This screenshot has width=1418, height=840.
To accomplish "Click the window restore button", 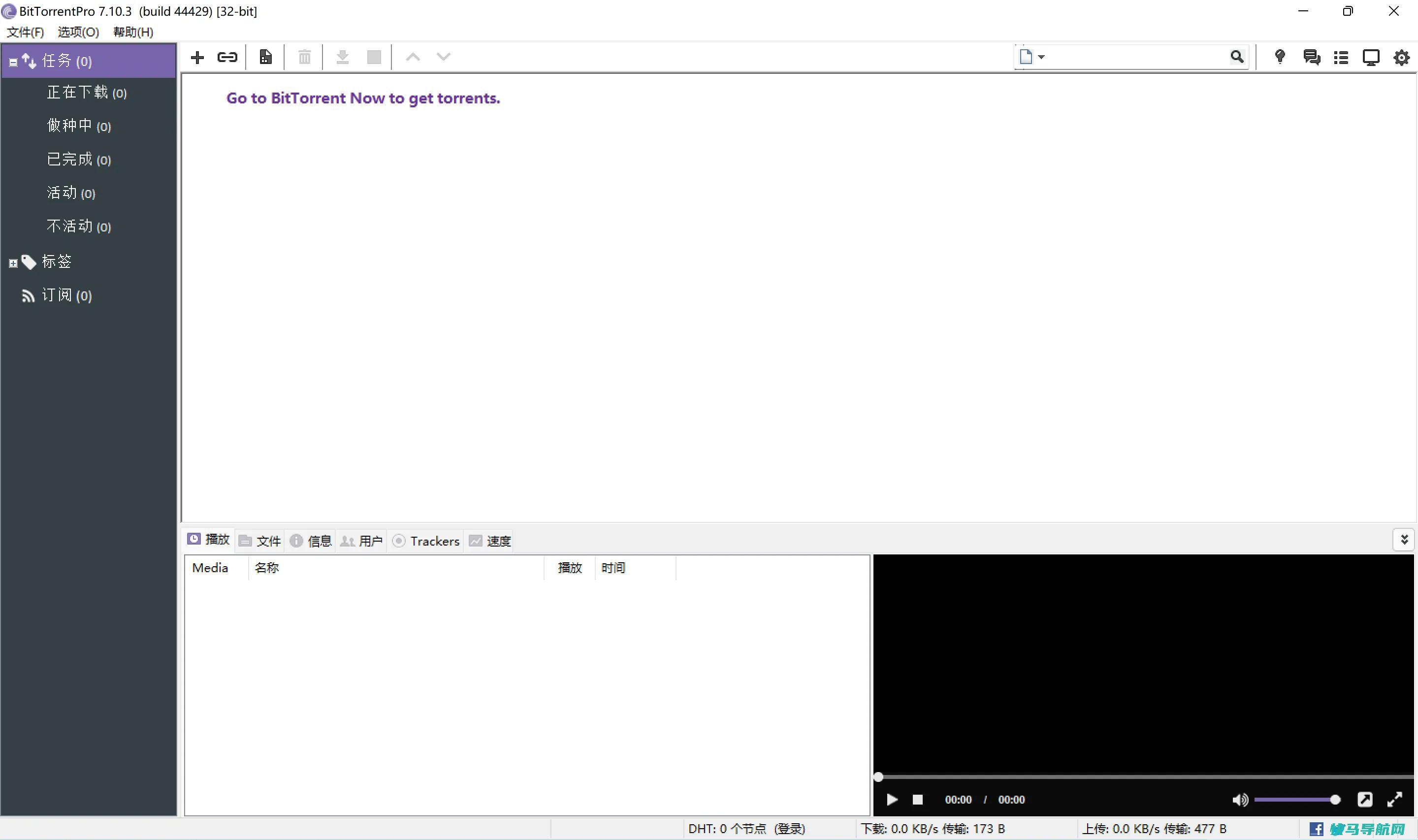I will point(1348,11).
